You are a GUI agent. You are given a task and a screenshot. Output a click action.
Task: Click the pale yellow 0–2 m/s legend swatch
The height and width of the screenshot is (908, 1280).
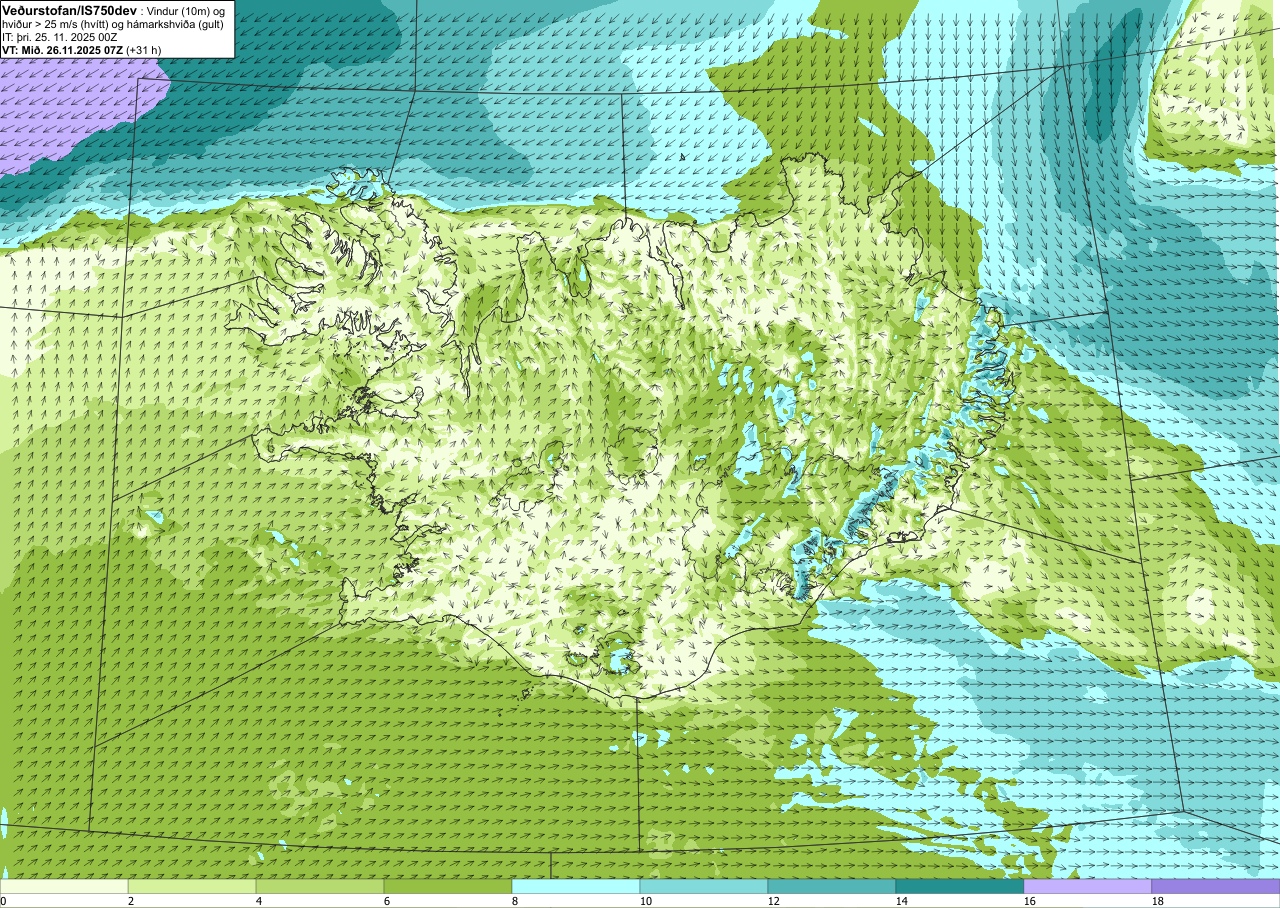pyautogui.click(x=64, y=886)
